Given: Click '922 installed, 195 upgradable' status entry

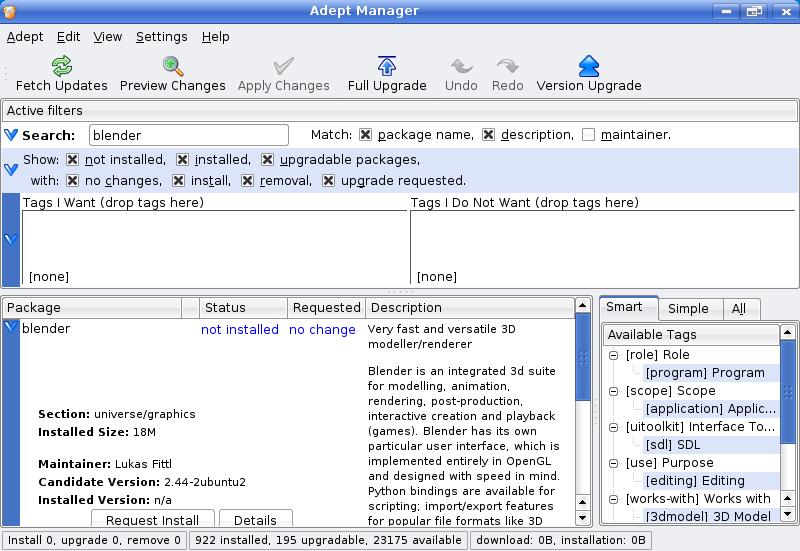Looking at the screenshot, I should point(328,540).
